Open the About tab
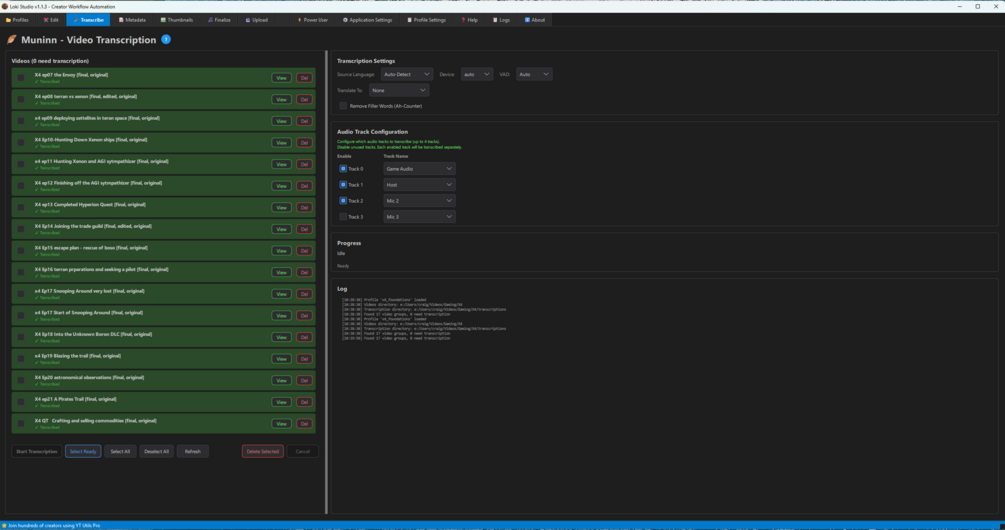Viewport: 1005px width, 530px height. (535, 20)
